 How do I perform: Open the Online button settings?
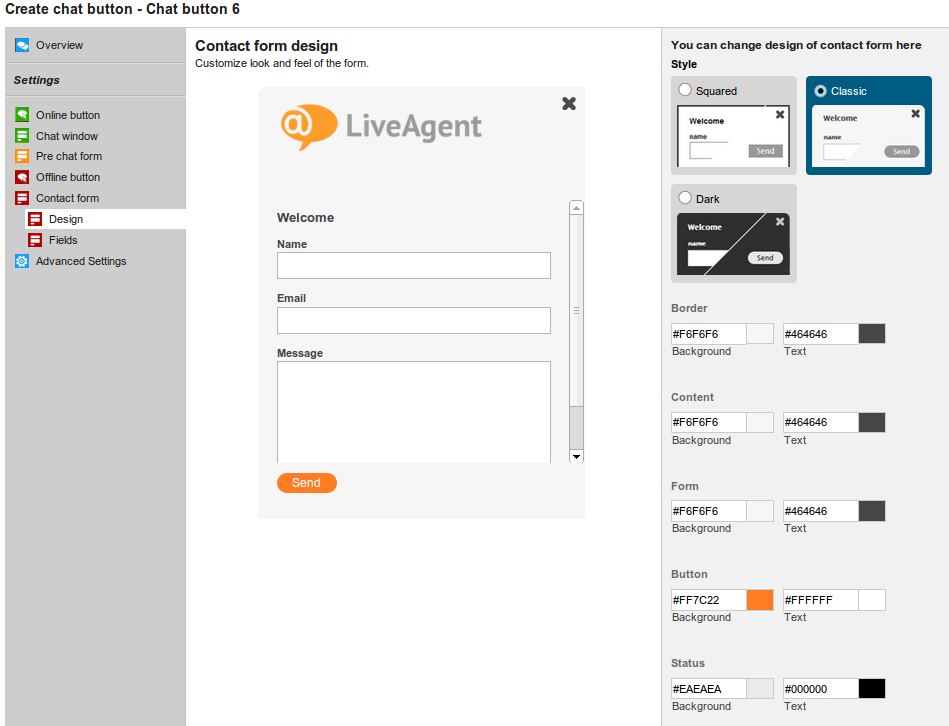click(68, 115)
